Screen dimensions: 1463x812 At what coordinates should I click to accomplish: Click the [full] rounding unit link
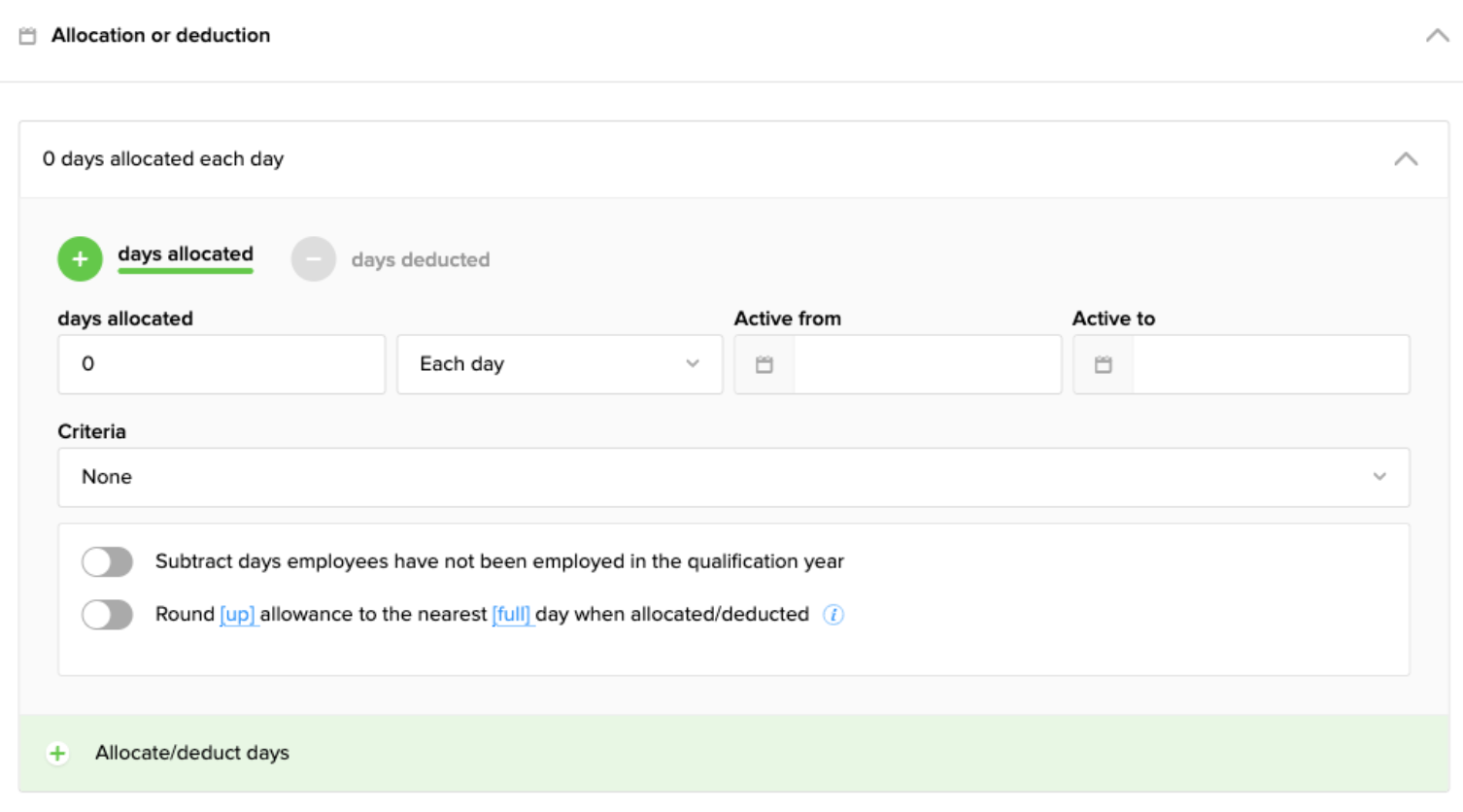click(x=512, y=615)
